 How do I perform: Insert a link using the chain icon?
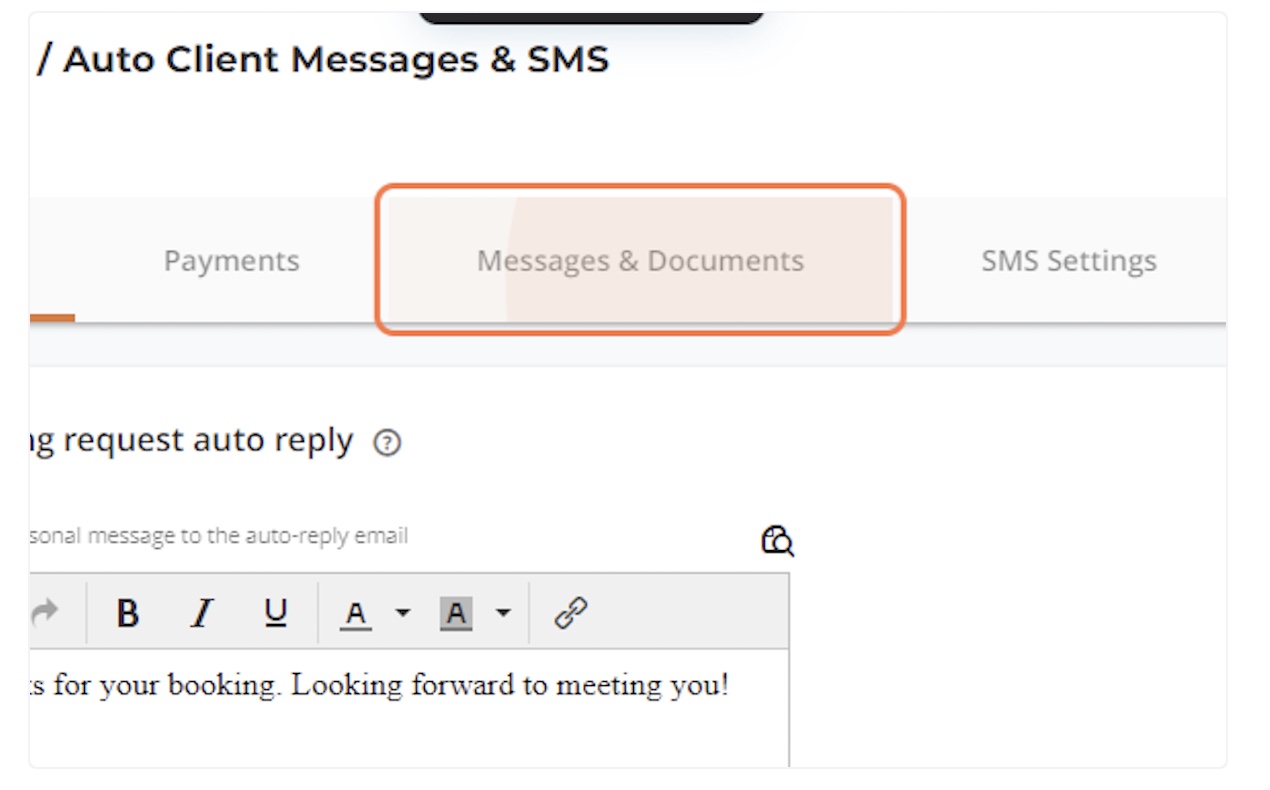570,612
